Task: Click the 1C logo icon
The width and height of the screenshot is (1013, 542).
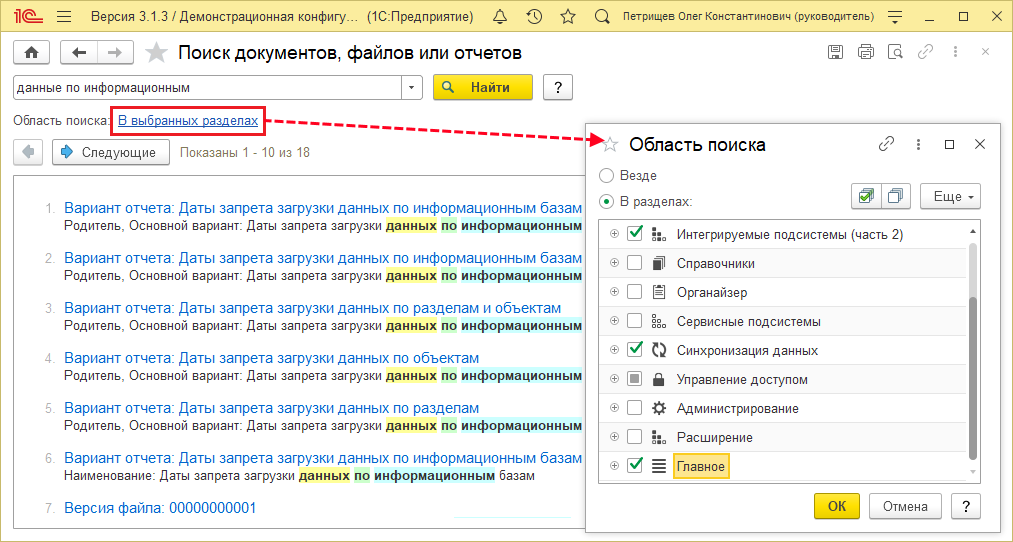Action: point(30,17)
